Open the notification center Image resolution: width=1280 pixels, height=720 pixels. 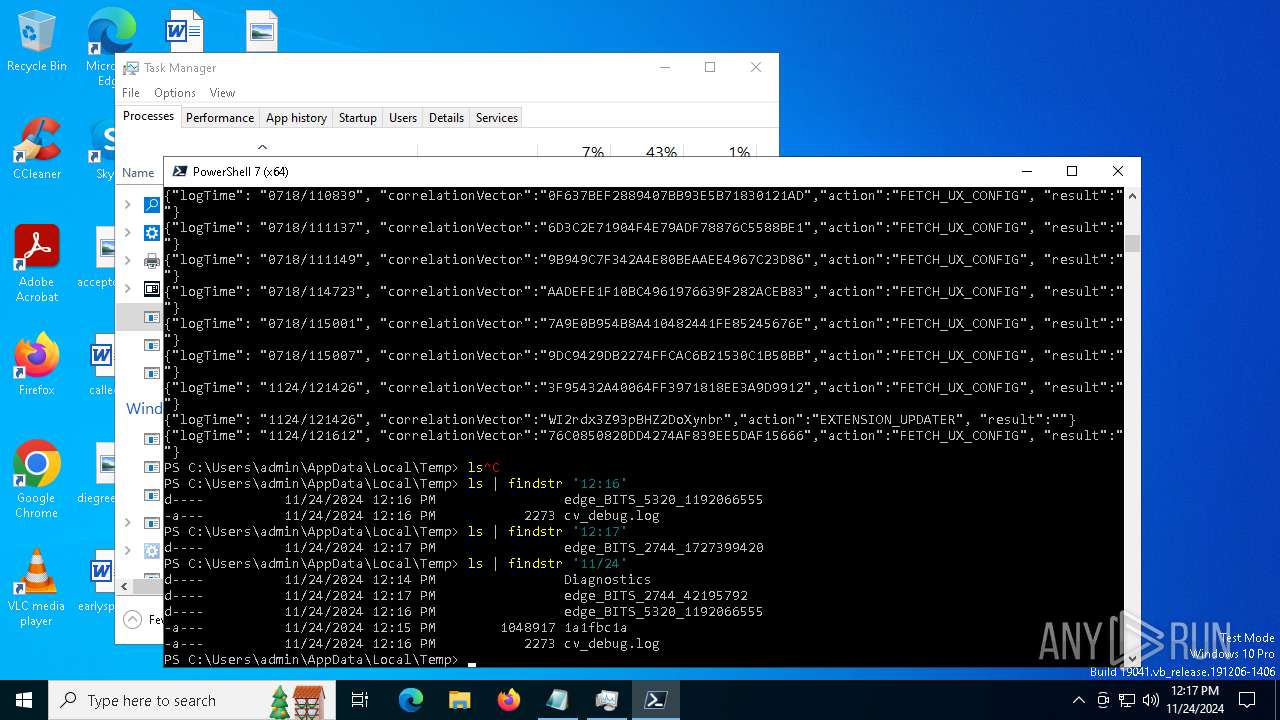tap(1247, 700)
